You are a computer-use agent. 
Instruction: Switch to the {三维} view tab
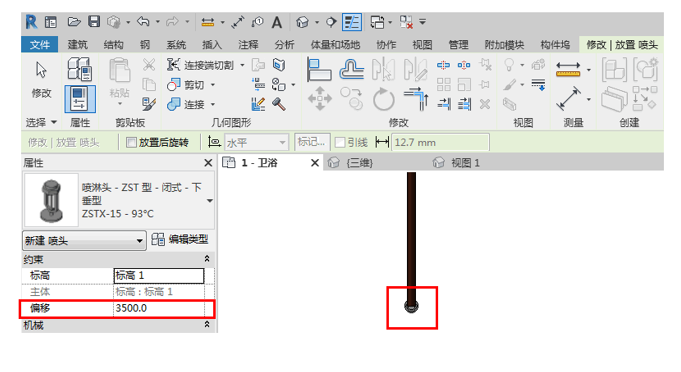pos(360,163)
